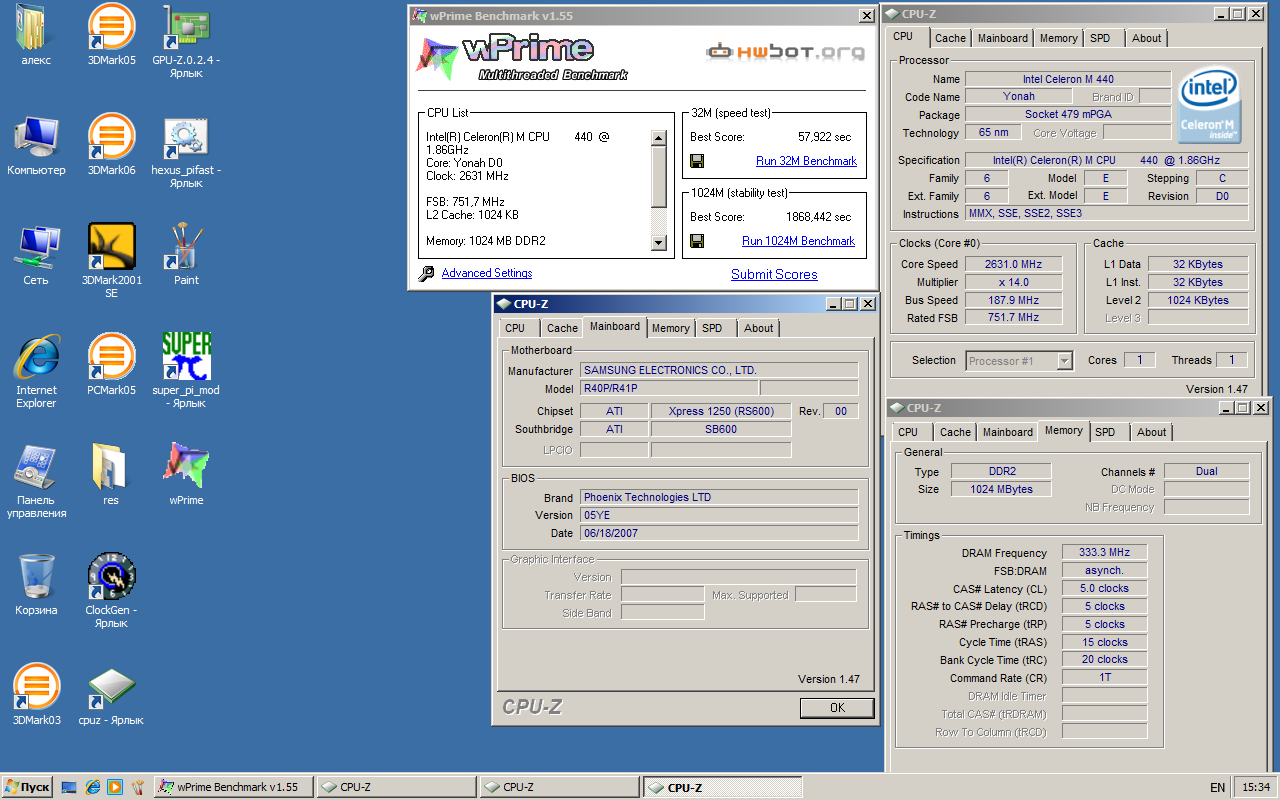This screenshot has width=1280, height=800.
Task: Open the cpuz shortcut icon
Action: click(x=111, y=688)
